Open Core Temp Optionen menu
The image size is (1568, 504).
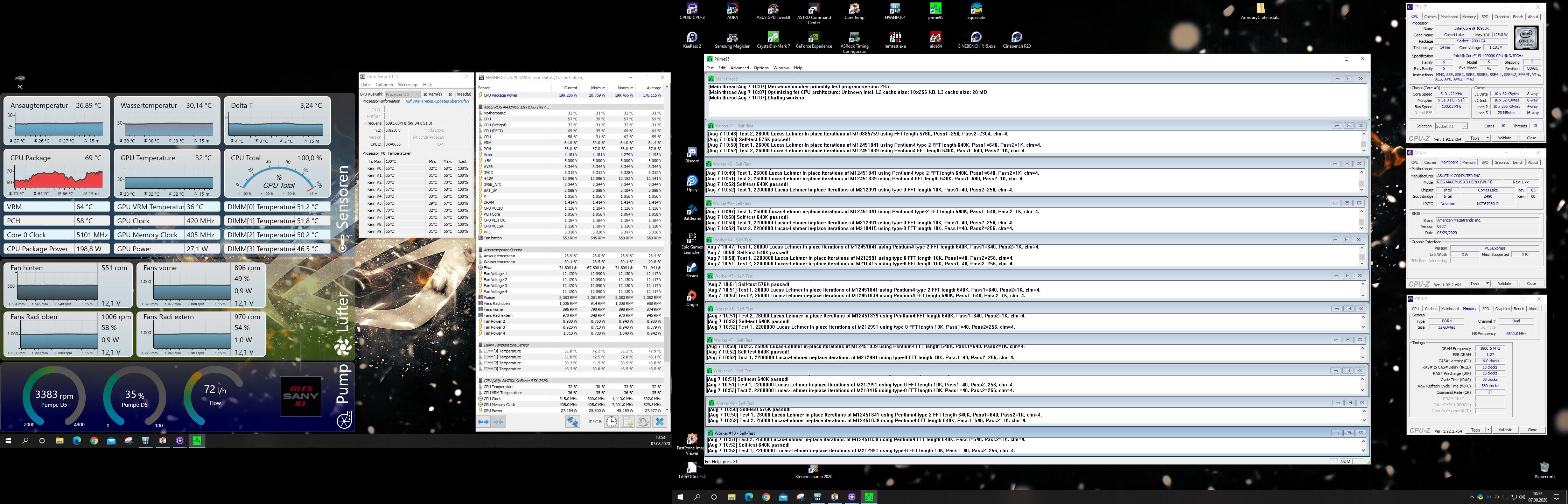(x=384, y=85)
